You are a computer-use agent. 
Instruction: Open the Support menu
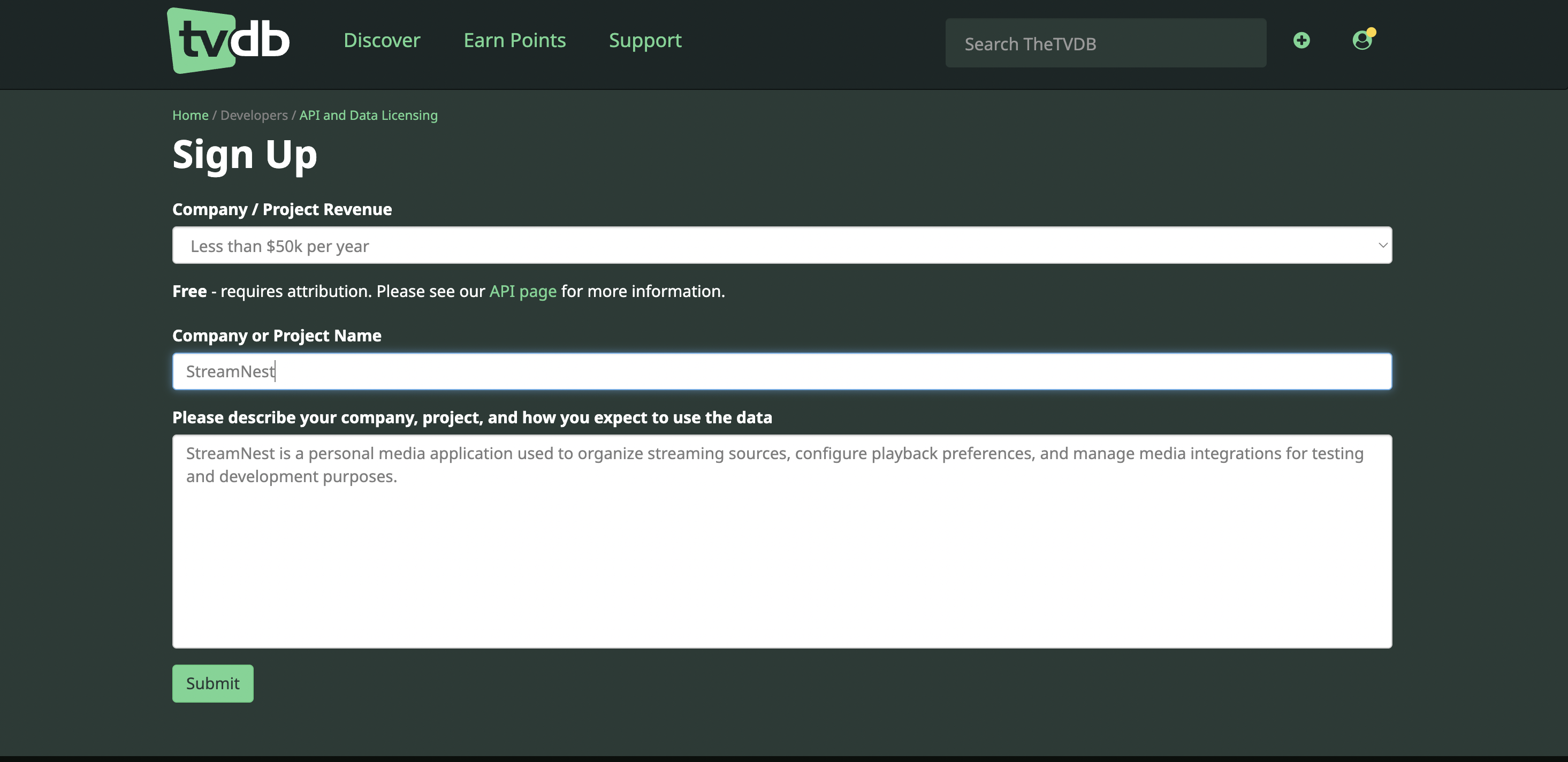[x=645, y=41]
